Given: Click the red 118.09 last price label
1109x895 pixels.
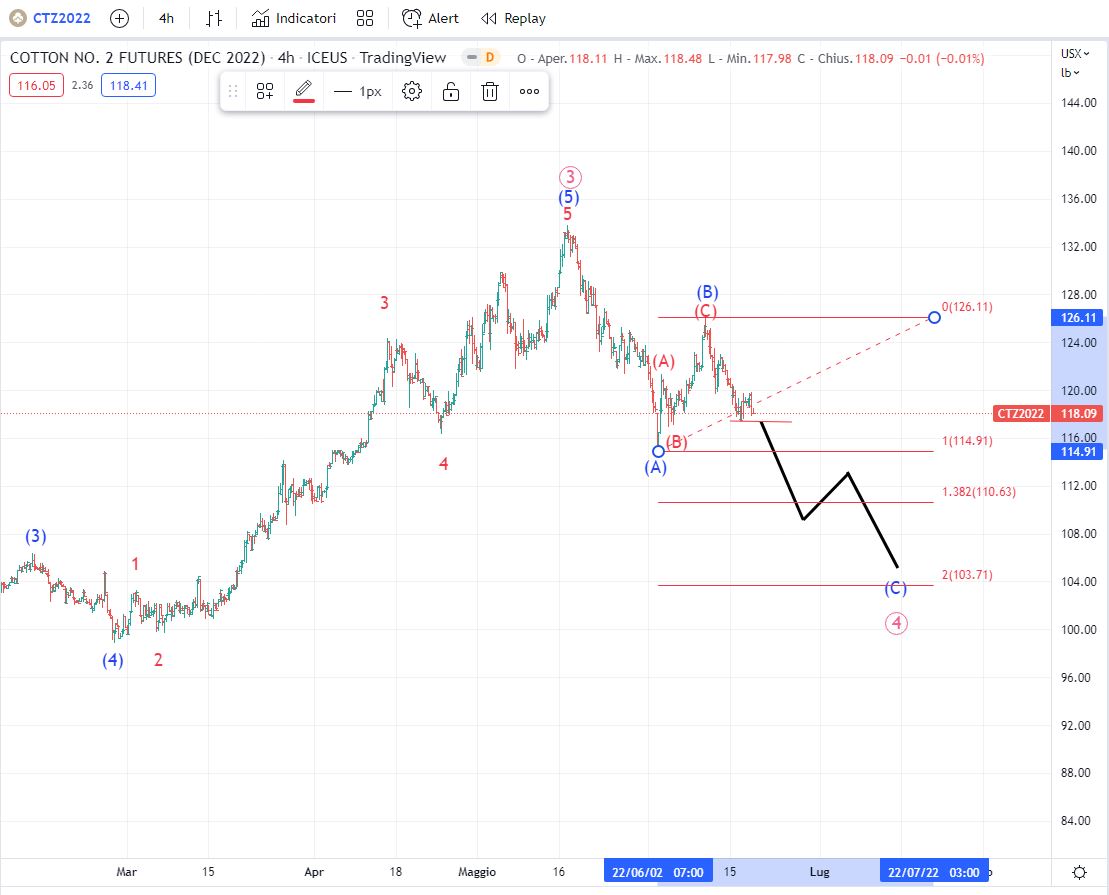Looking at the screenshot, I should tap(1077, 413).
